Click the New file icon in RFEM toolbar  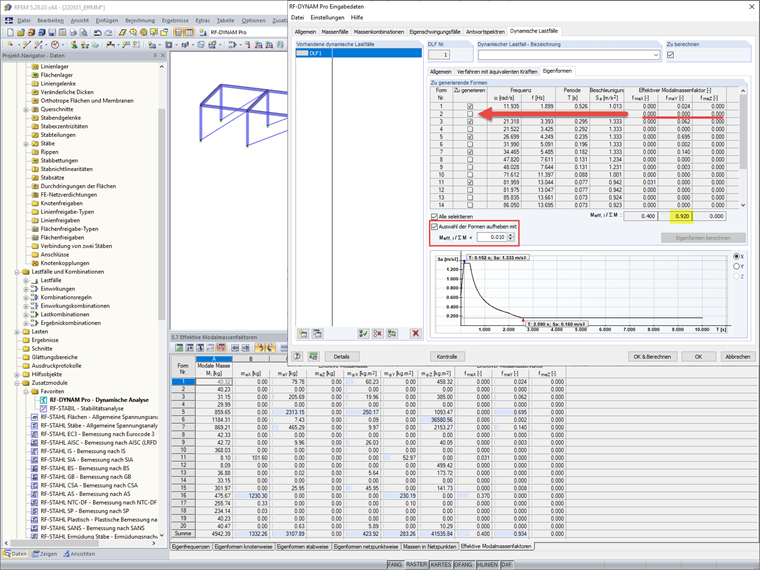pos(10,32)
